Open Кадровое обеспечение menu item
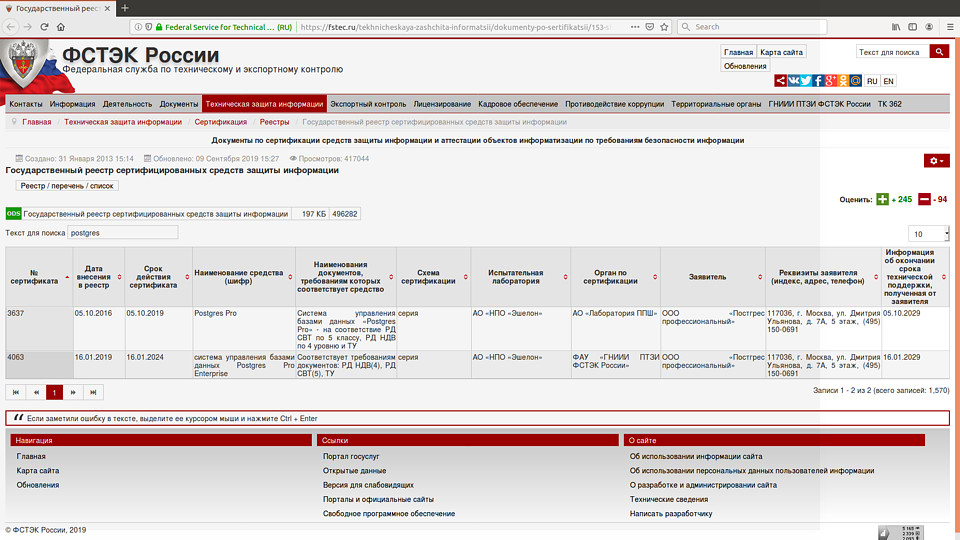Image resolution: width=960 pixels, height=540 pixels. (x=518, y=104)
